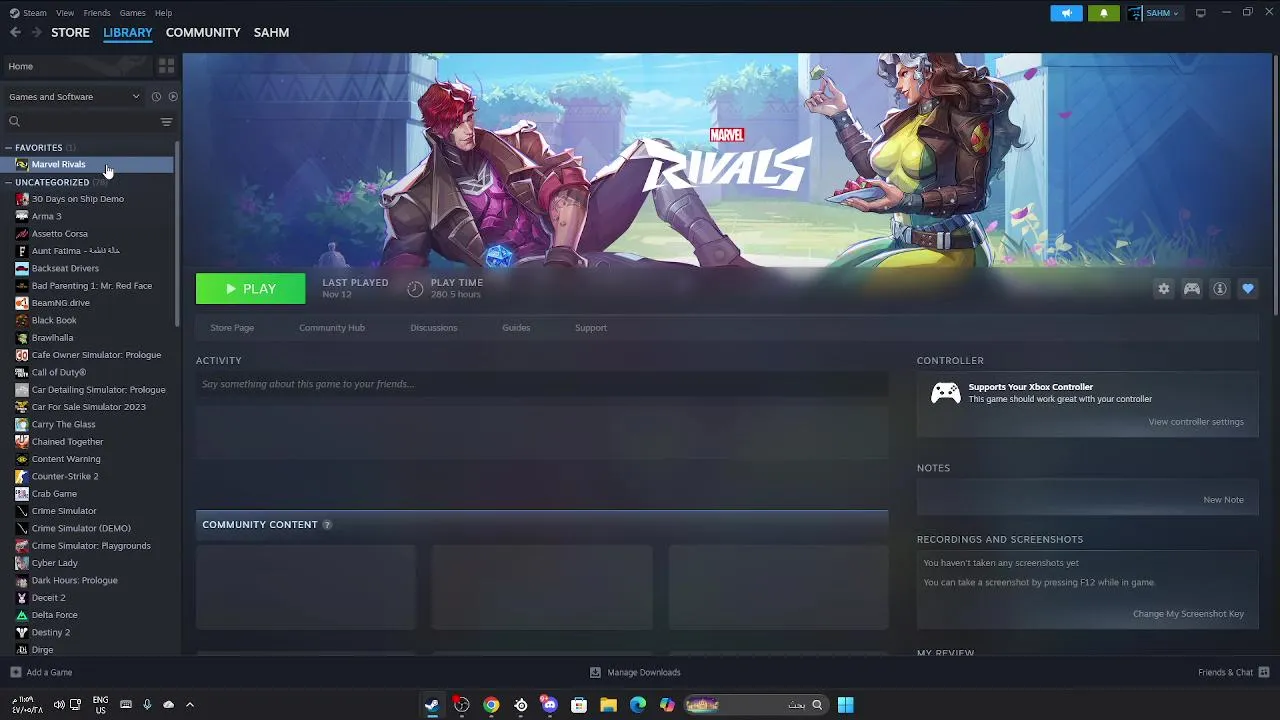Open notifications with the green bell
Image resolution: width=1280 pixels, height=720 pixels.
pyautogui.click(x=1104, y=13)
